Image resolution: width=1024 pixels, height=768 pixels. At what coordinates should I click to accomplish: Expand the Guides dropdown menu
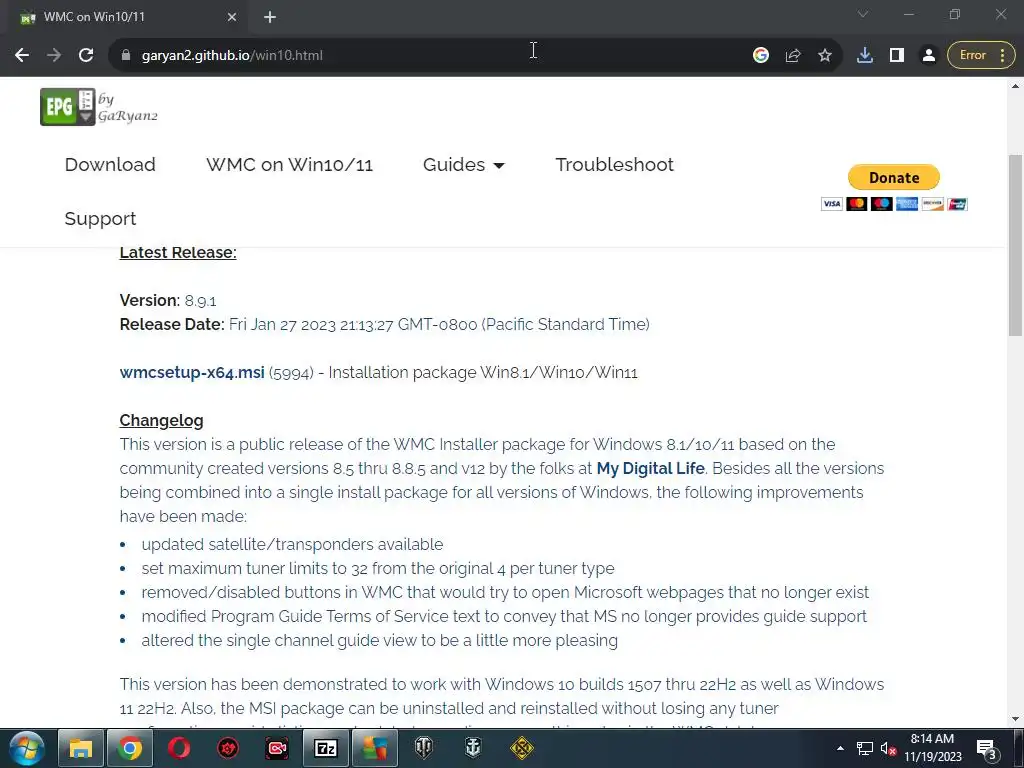pos(464,165)
